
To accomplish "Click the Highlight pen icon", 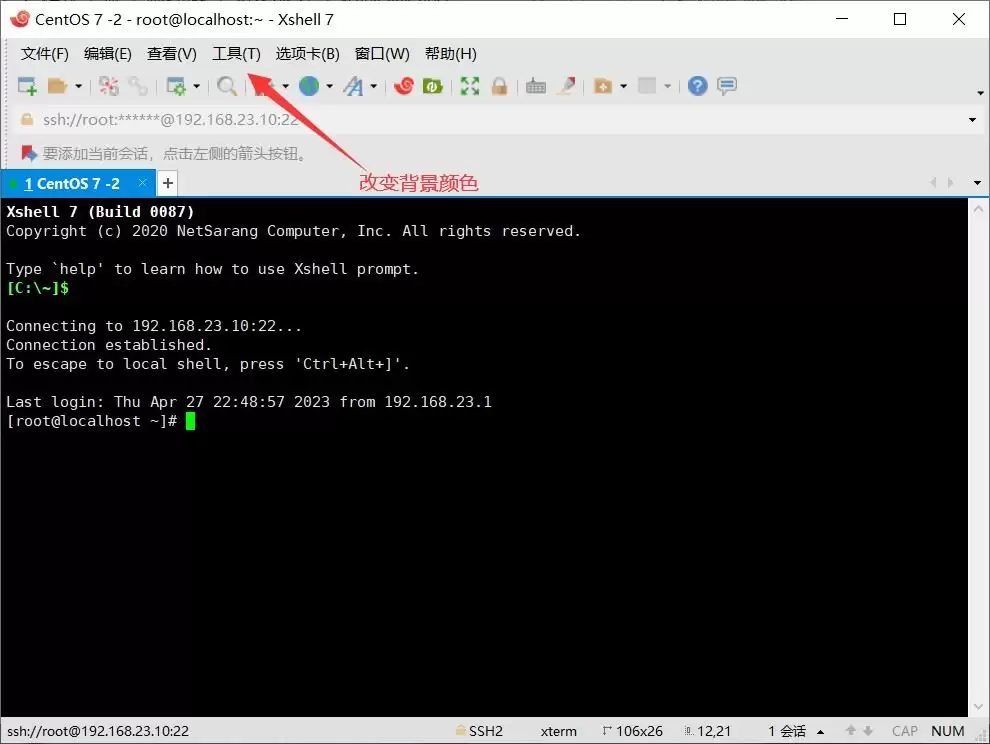I will (566, 86).
